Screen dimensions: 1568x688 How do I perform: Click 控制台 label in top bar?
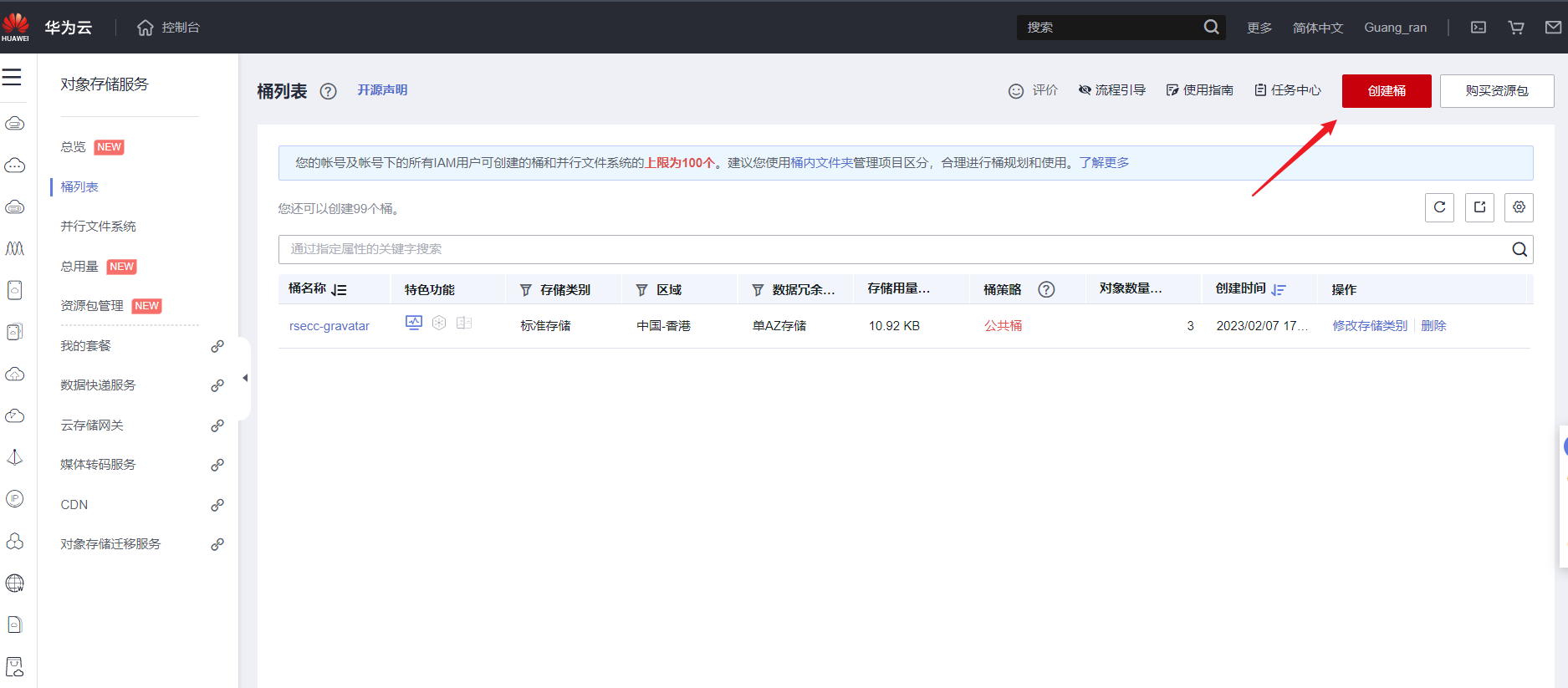181,28
